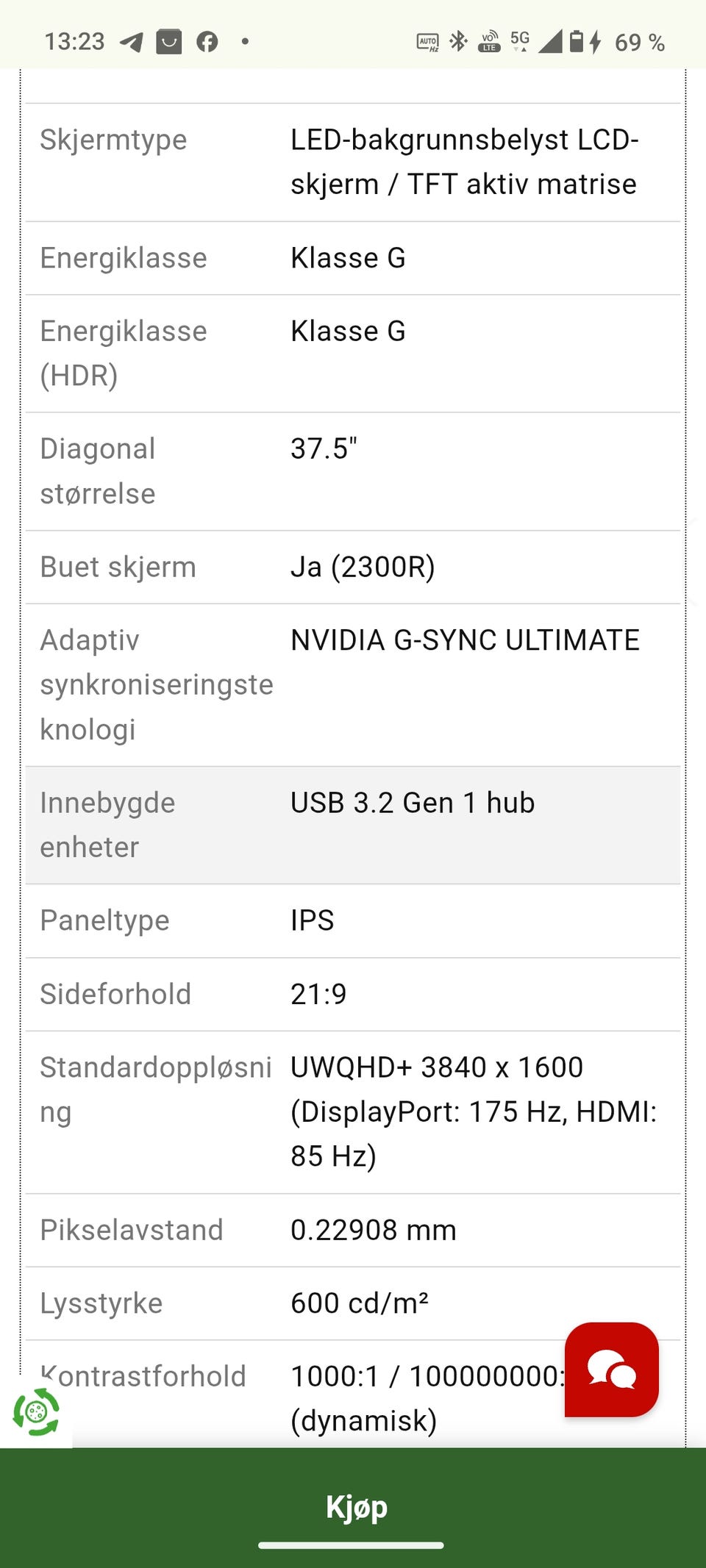Open the red live chat button

(x=611, y=1370)
